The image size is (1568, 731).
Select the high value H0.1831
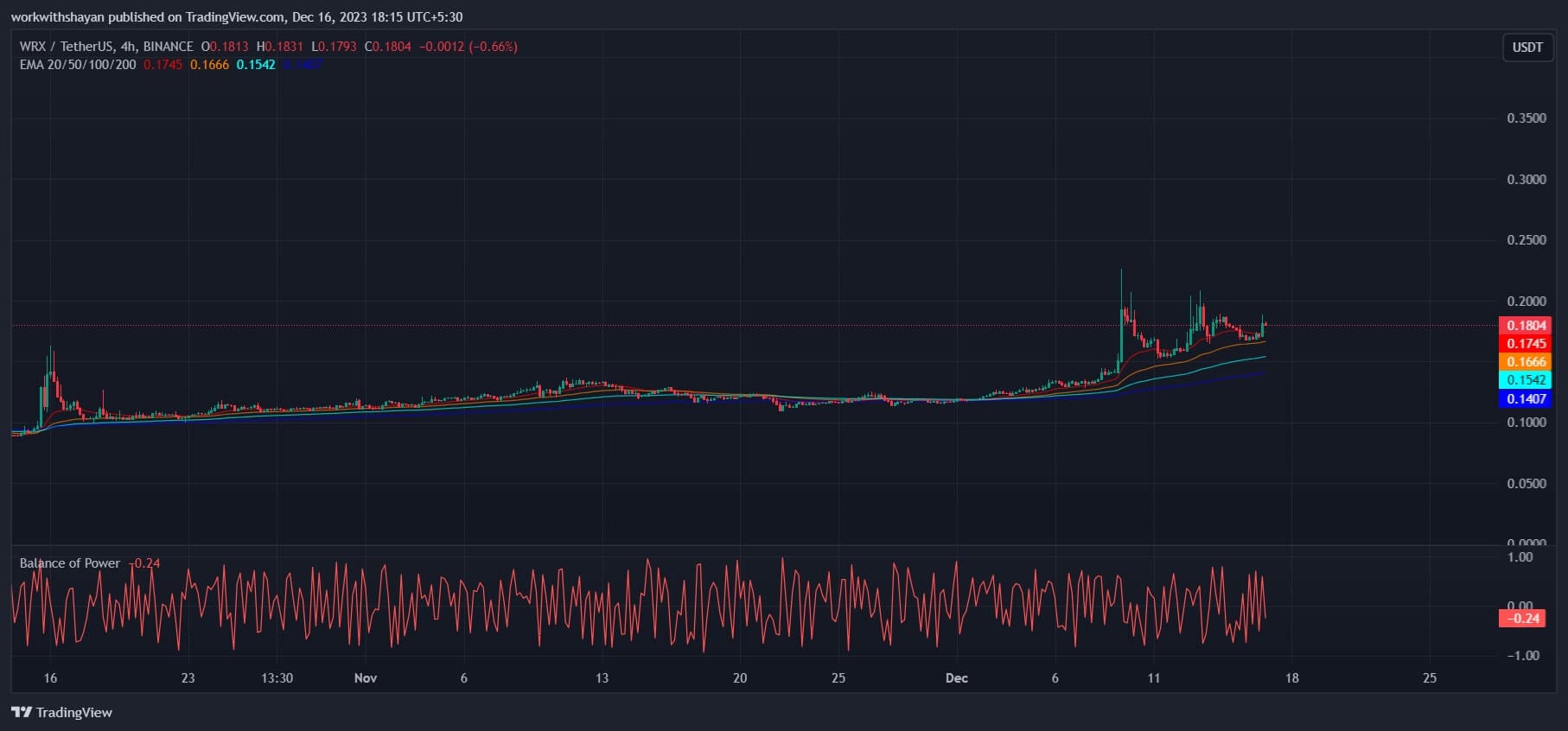click(280, 47)
